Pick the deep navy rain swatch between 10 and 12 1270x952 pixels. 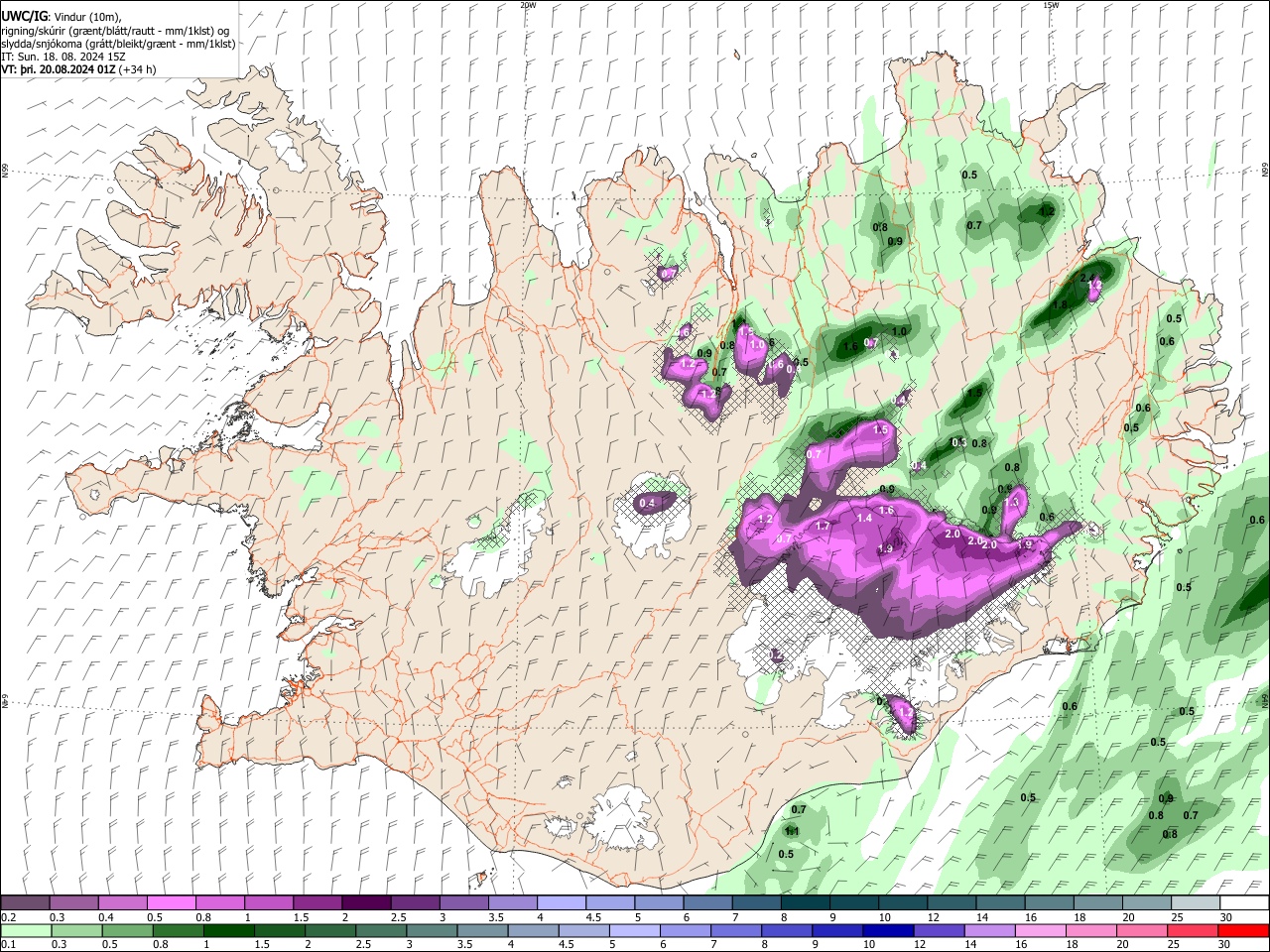click(886, 930)
